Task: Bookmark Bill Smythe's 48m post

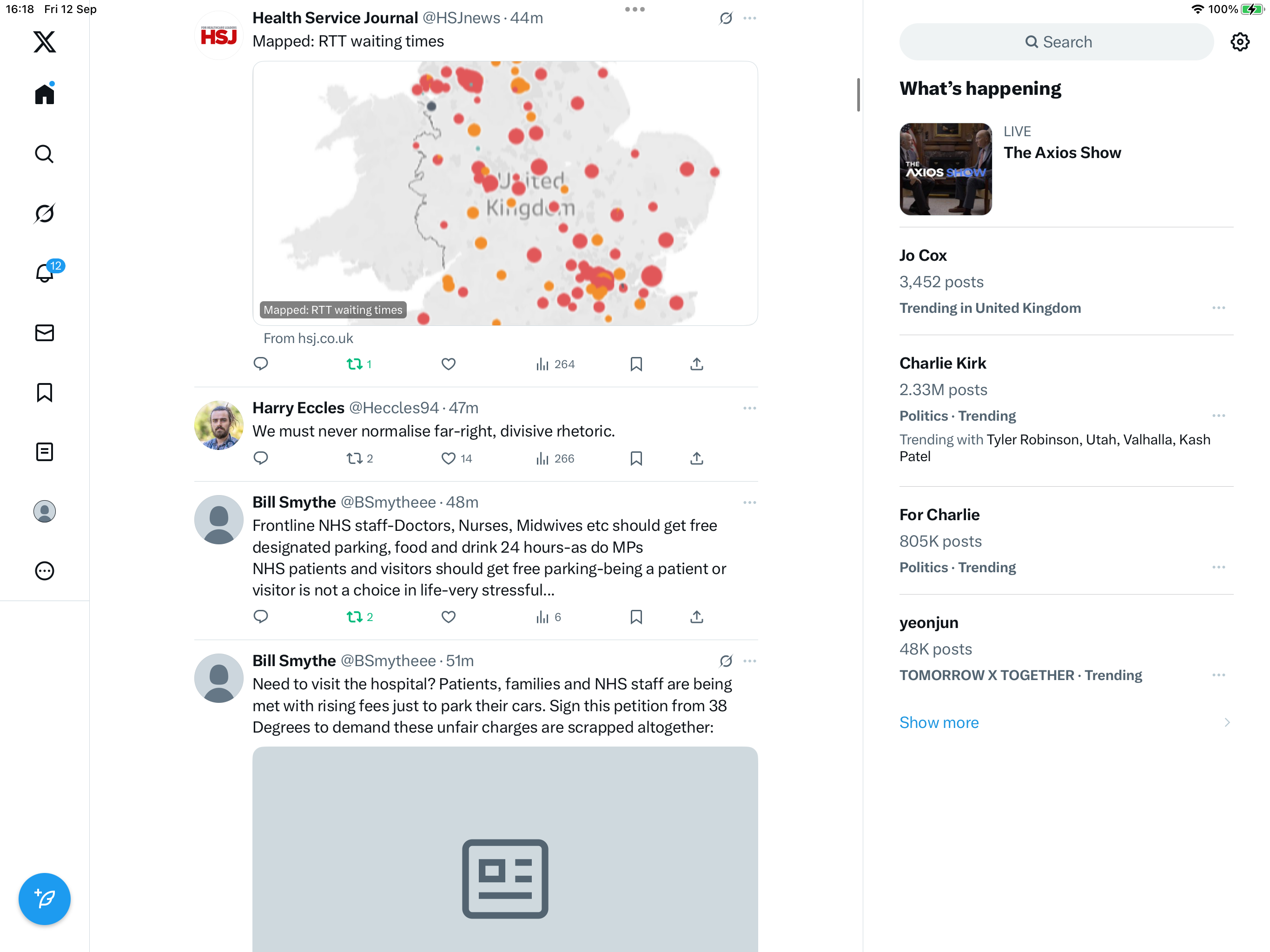Action: pyautogui.click(x=635, y=617)
